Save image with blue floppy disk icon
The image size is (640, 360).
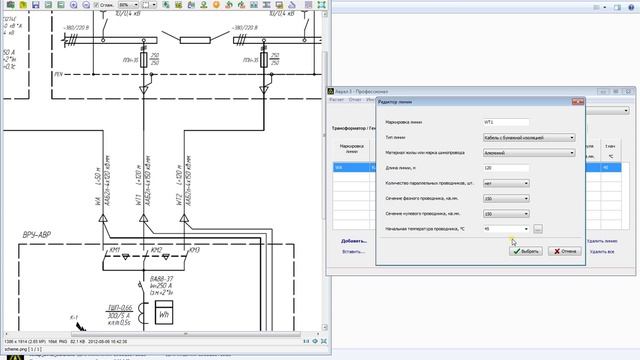(x=36, y=4)
